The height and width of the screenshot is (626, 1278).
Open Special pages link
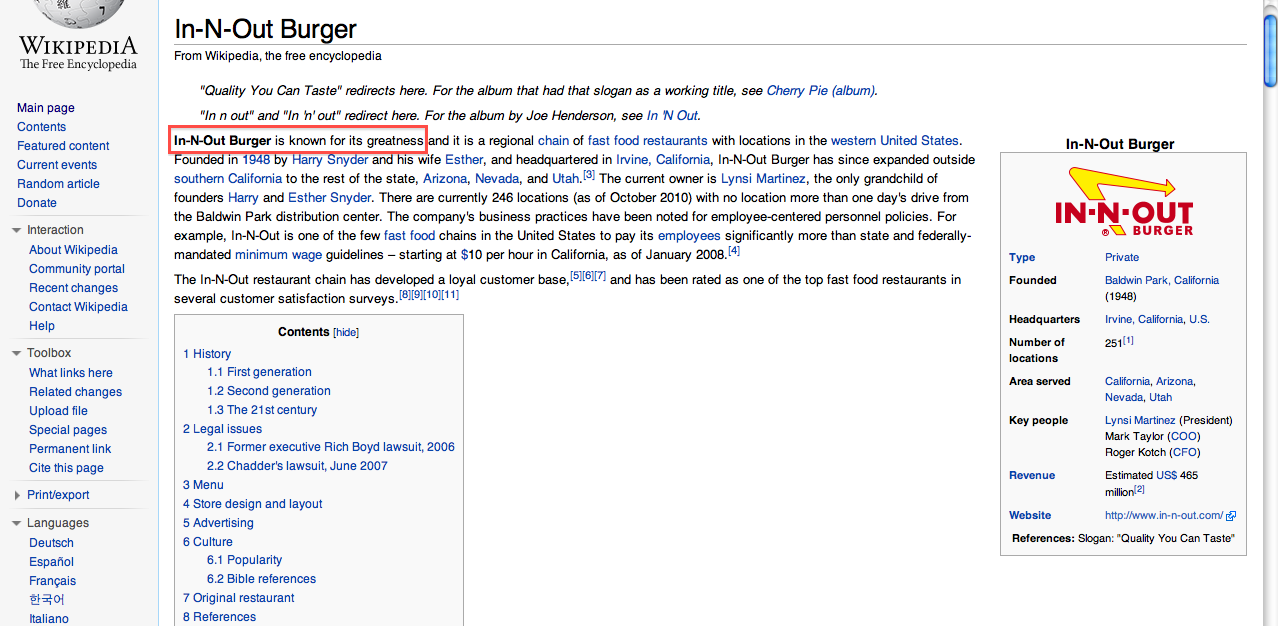(x=68, y=430)
